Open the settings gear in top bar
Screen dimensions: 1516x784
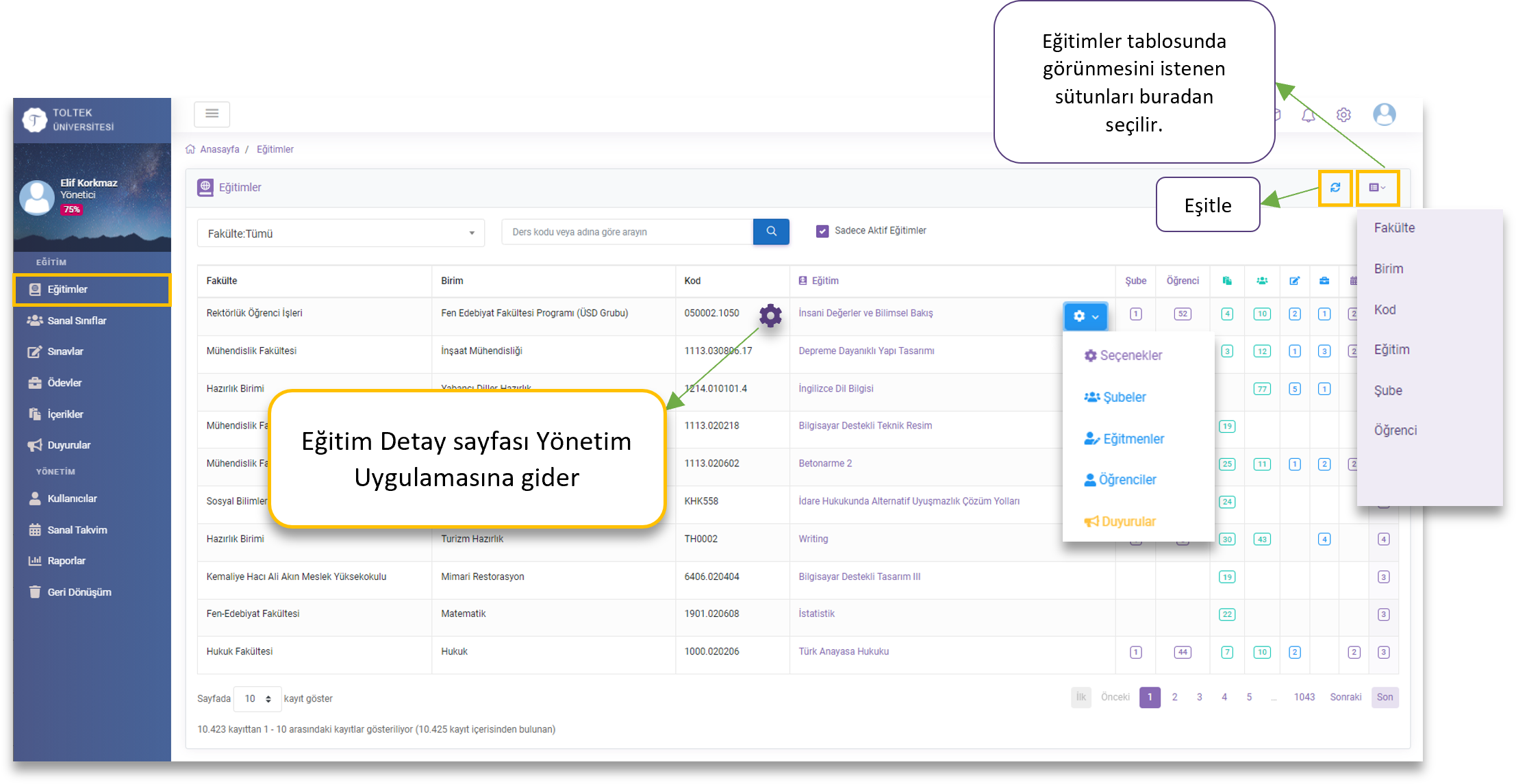(x=1343, y=115)
